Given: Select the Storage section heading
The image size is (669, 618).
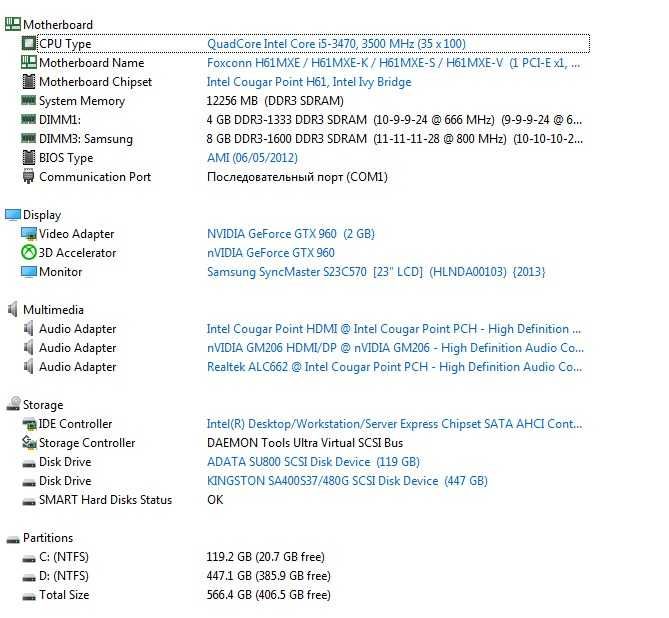Looking at the screenshot, I should [x=43, y=405].
